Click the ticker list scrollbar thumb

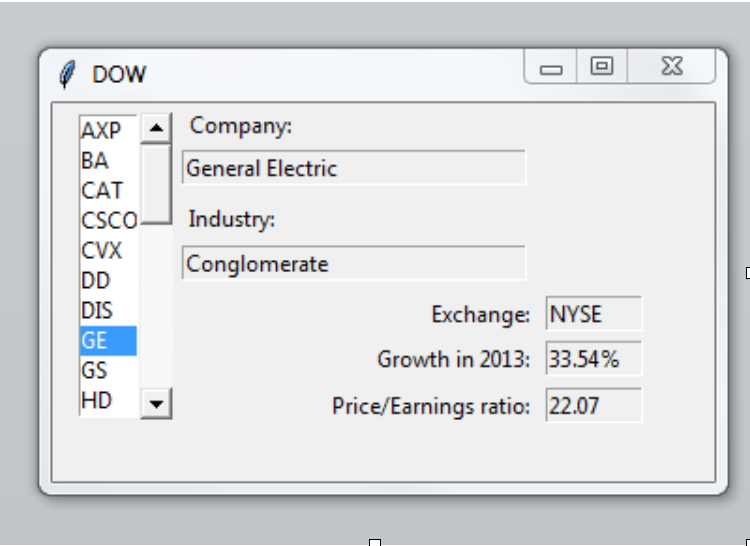156,183
